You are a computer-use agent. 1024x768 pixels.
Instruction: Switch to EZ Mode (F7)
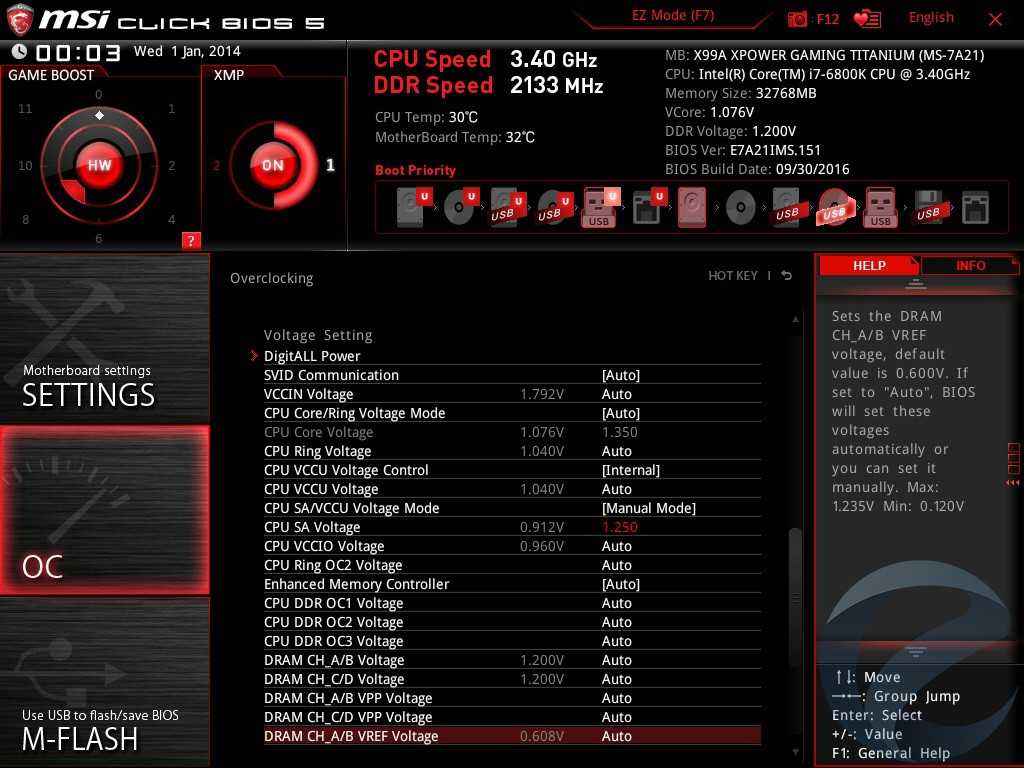click(672, 16)
